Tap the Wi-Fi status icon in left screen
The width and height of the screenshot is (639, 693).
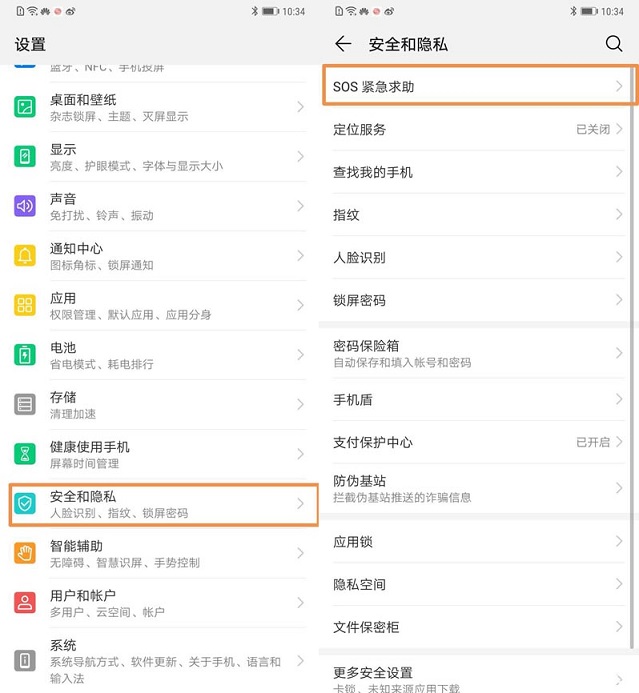33,11
